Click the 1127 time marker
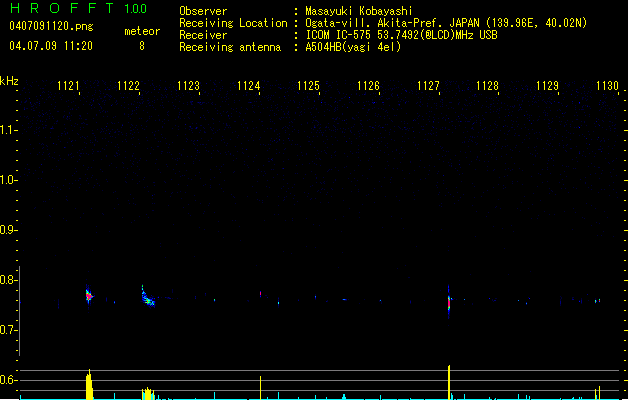629x400 pixels. (428, 86)
